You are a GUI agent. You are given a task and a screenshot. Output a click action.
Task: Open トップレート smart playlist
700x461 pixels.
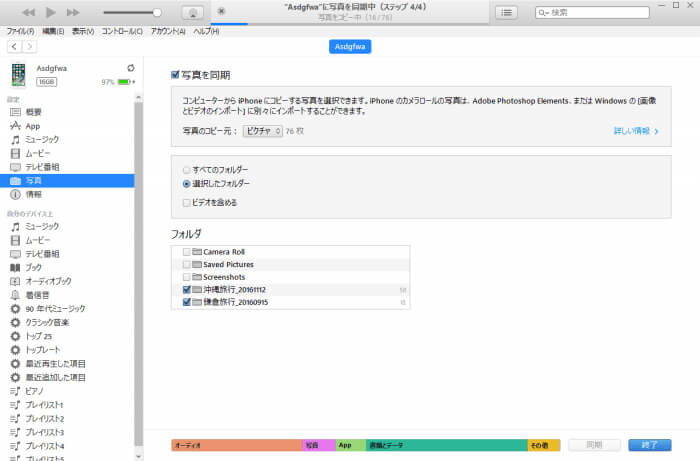click(x=67, y=350)
